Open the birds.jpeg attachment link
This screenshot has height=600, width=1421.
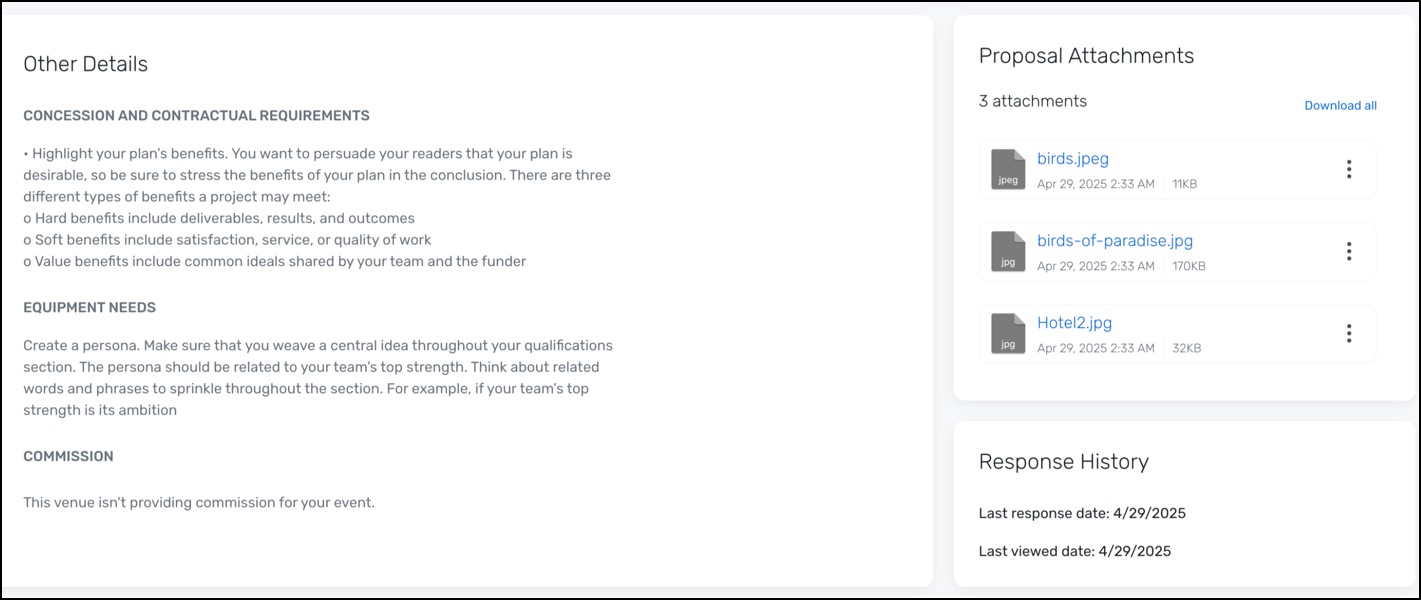click(1073, 158)
